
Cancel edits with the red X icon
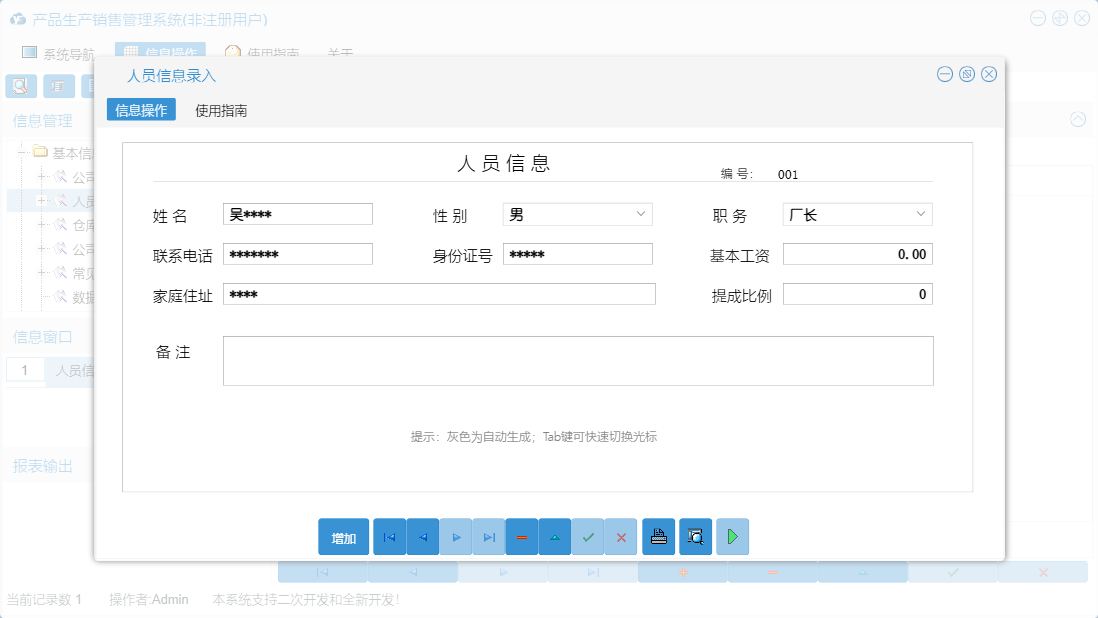(620, 537)
